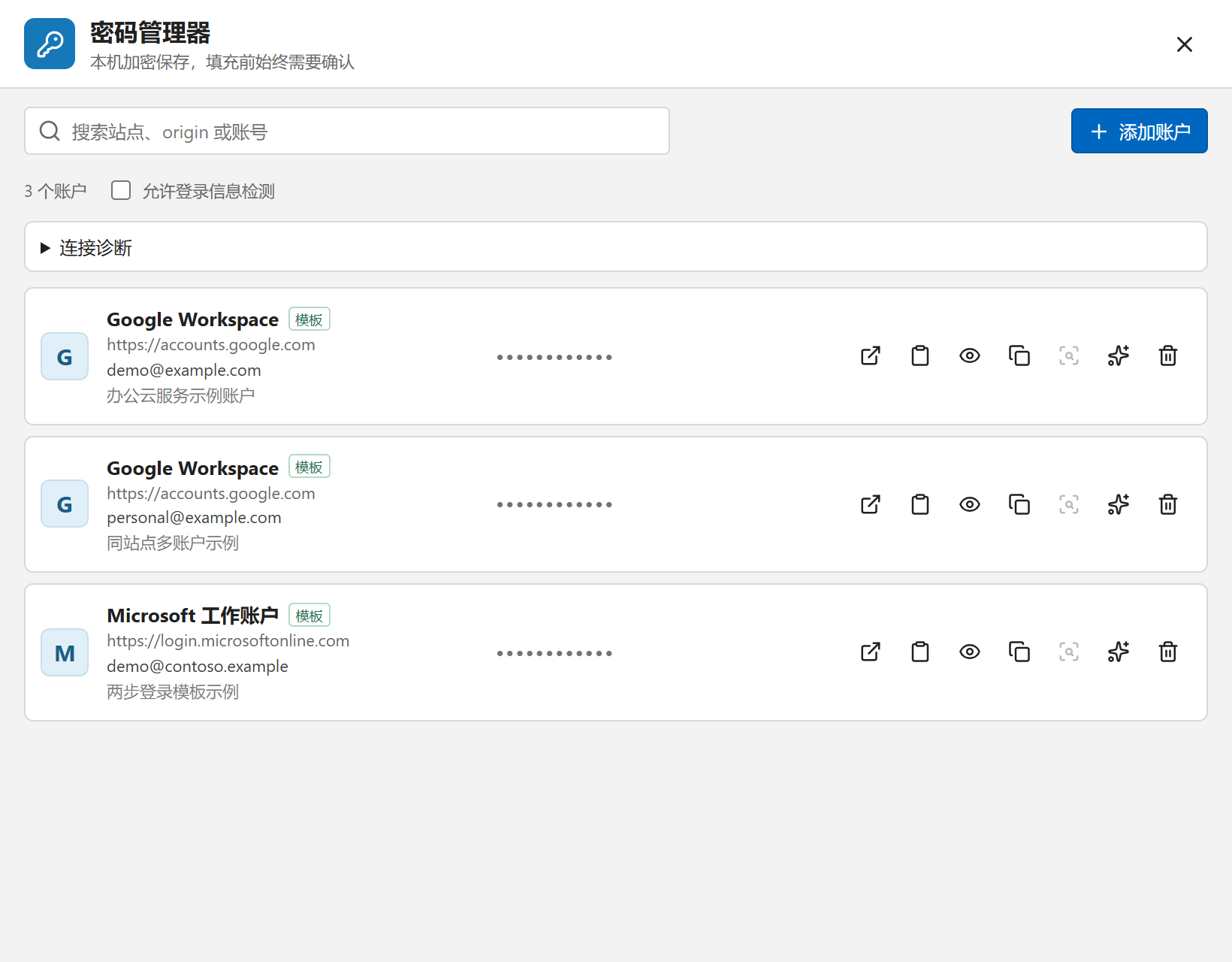This screenshot has width=1232, height=962.
Task: Click the 3 个账户 count label
Action: 56,191
